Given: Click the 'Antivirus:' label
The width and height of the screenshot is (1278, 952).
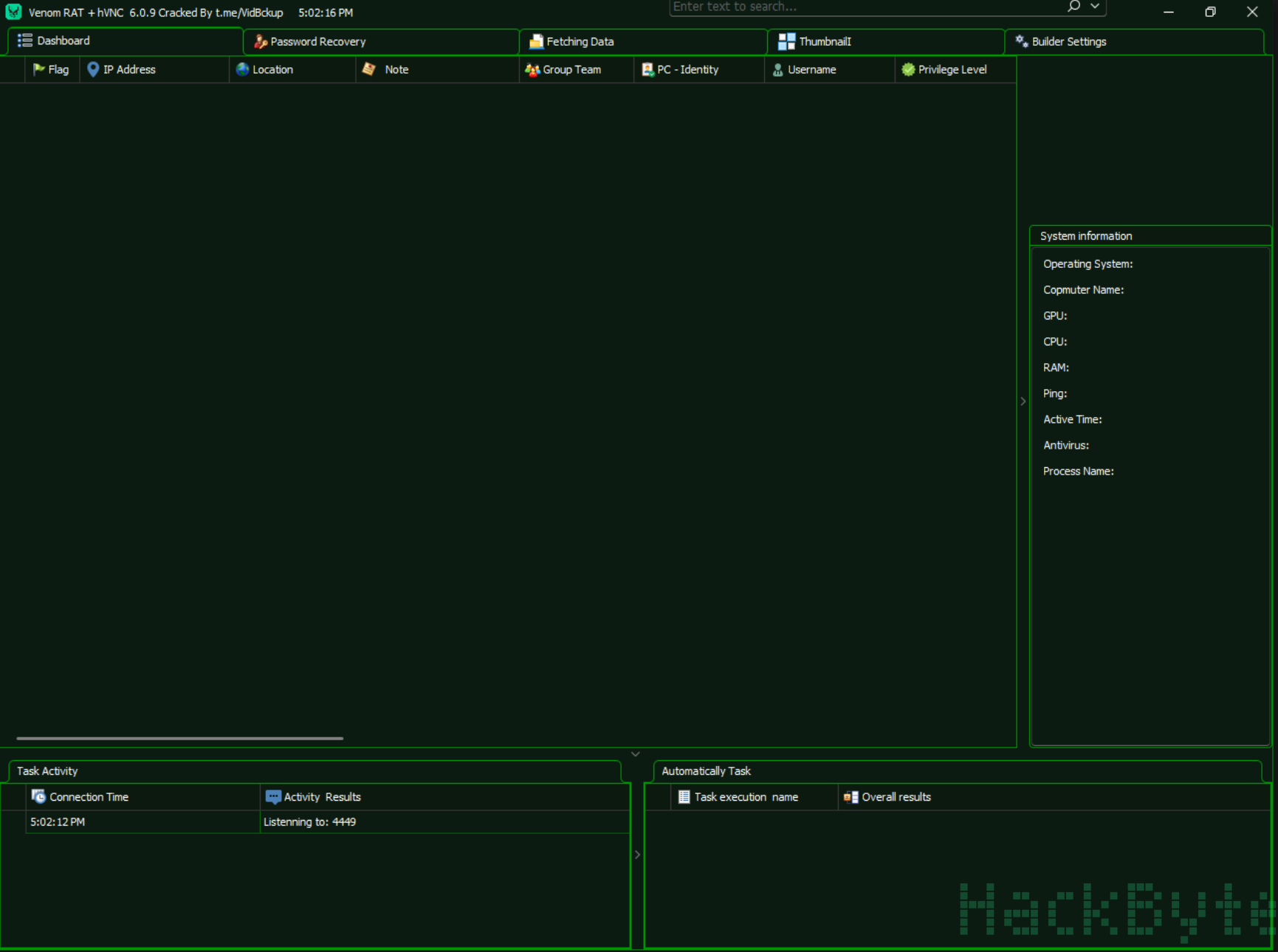Looking at the screenshot, I should tap(1065, 445).
